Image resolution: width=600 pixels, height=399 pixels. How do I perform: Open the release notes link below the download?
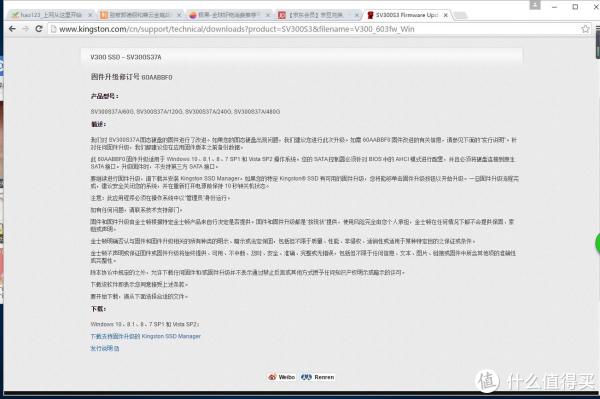pos(104,349)
